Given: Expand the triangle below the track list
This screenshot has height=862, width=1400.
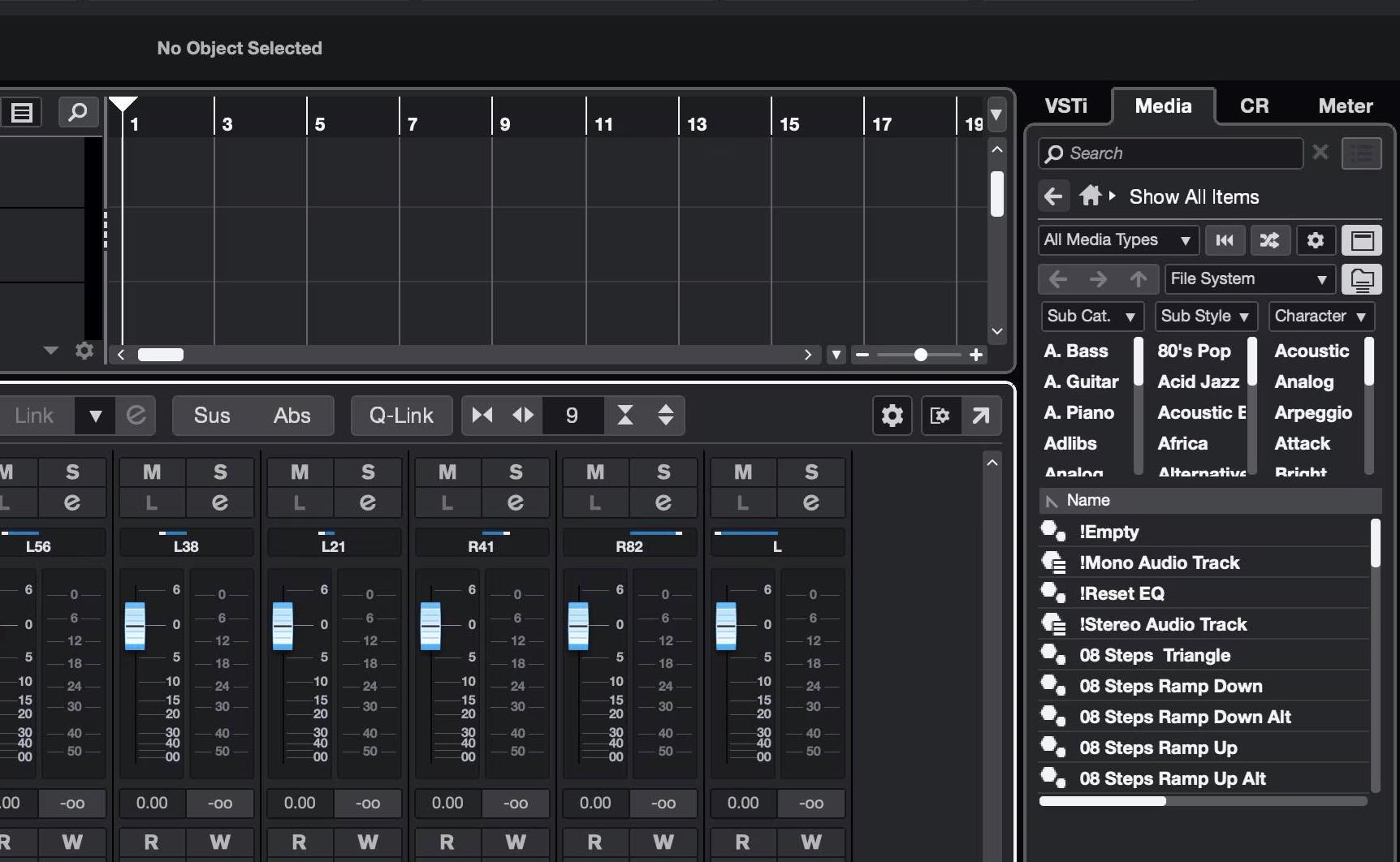Looking at the screenshot, I should [50, 351].
